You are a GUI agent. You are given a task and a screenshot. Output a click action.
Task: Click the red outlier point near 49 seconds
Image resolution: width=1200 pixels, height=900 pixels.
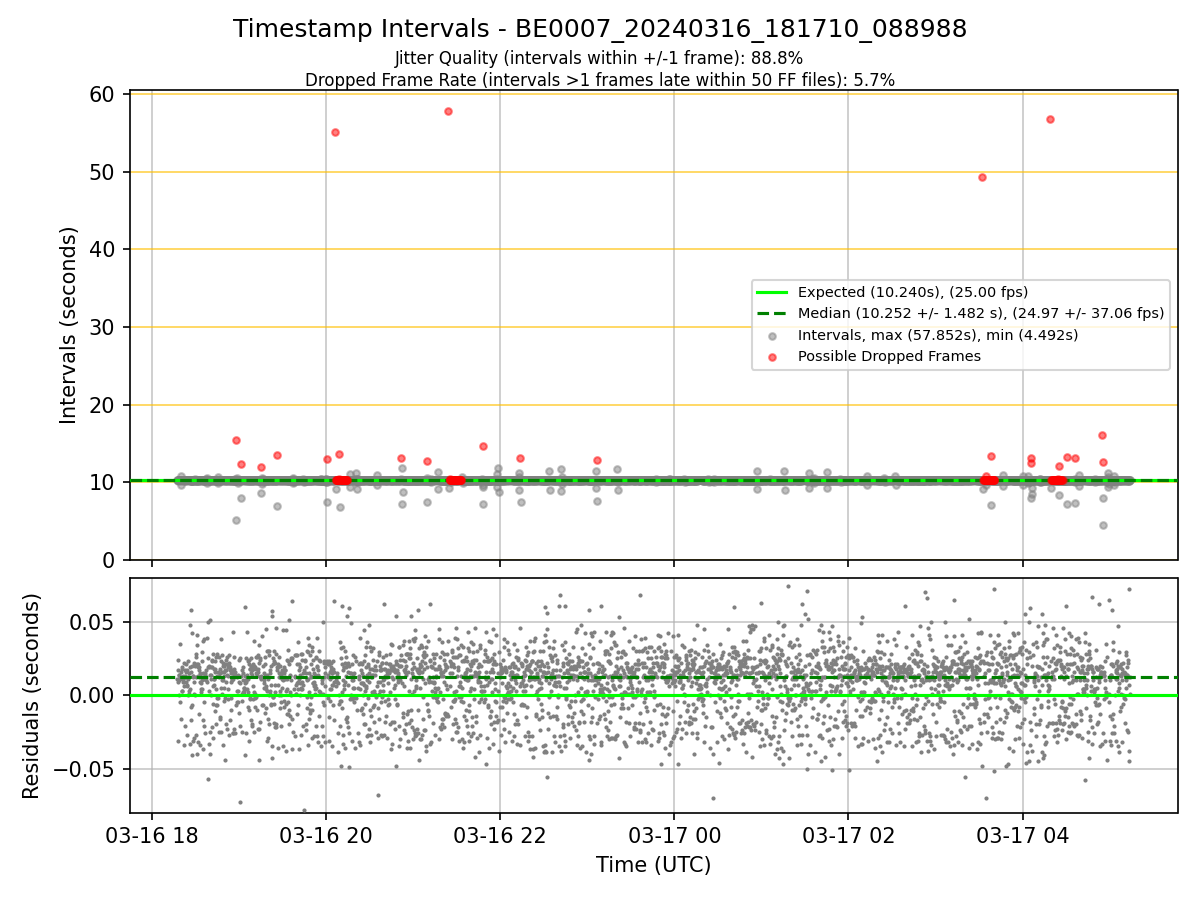click(x=982, y=177)
